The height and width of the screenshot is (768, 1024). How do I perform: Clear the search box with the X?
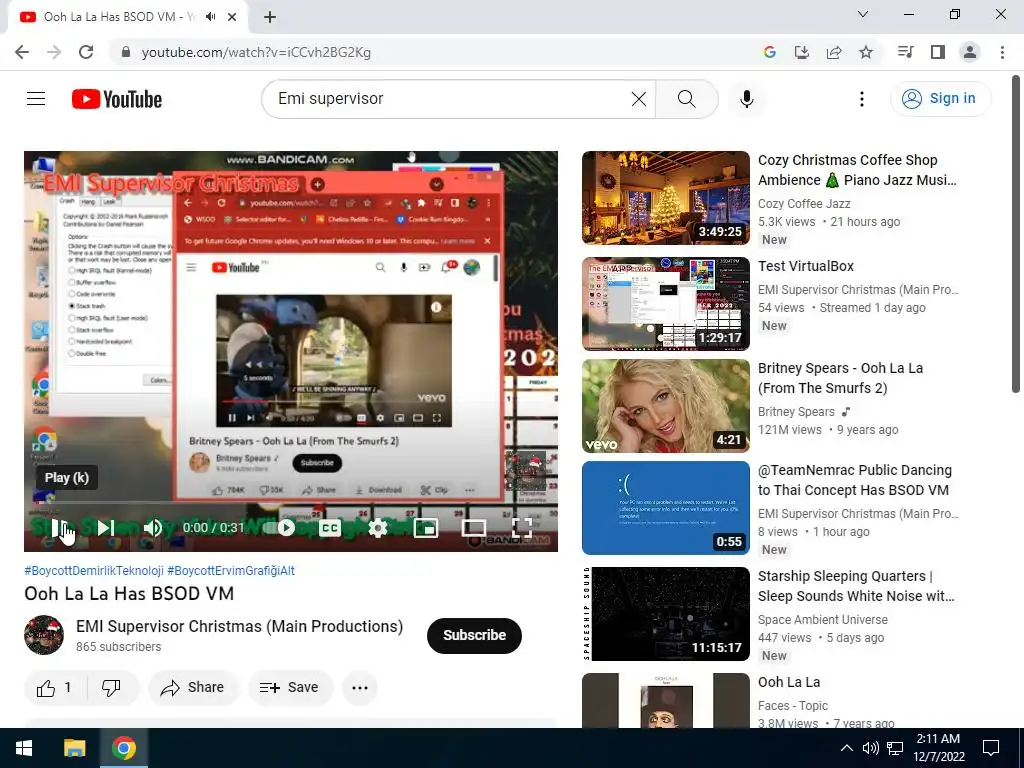point(639,99)
